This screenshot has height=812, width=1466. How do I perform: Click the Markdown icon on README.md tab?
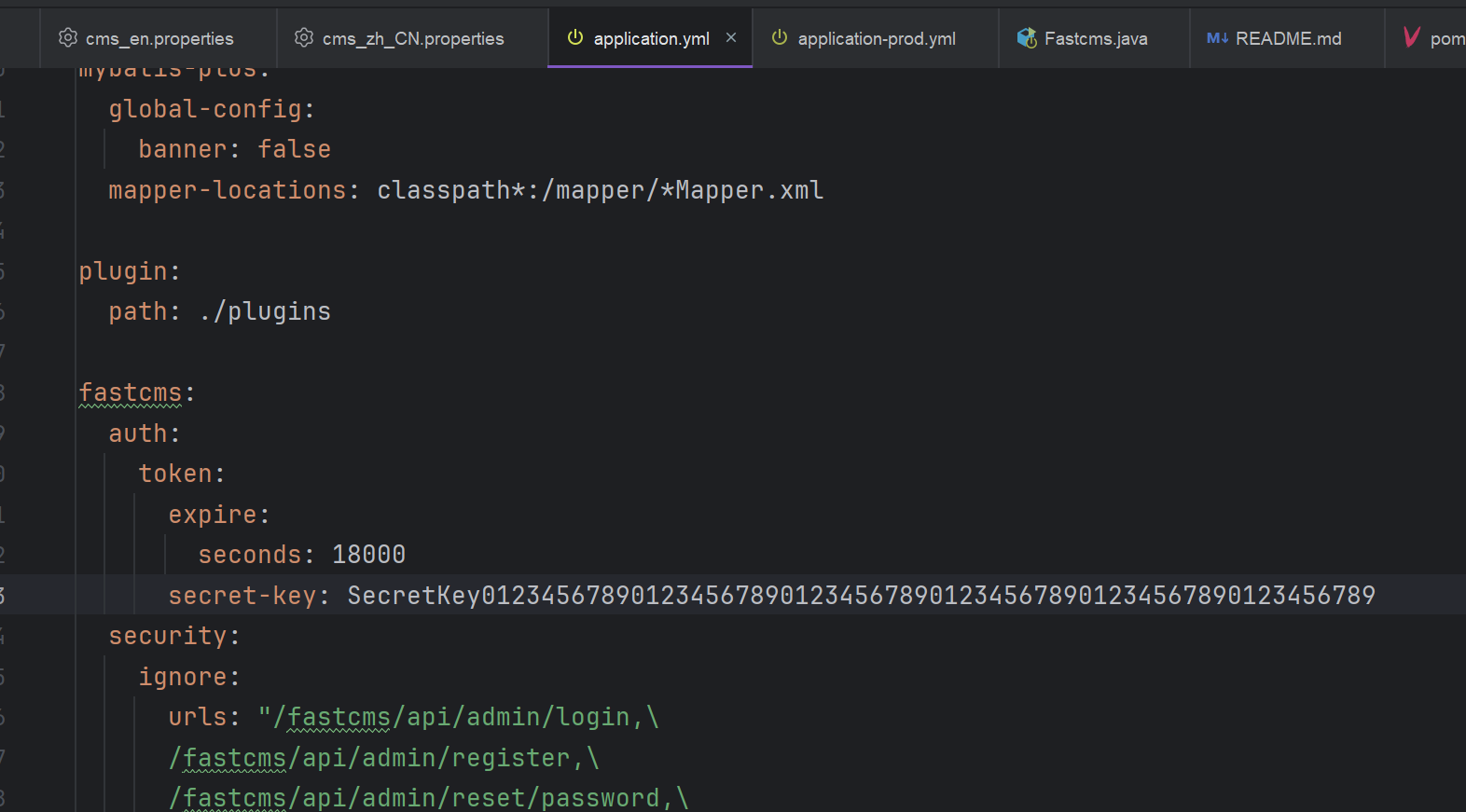(x=1217, y=37)
